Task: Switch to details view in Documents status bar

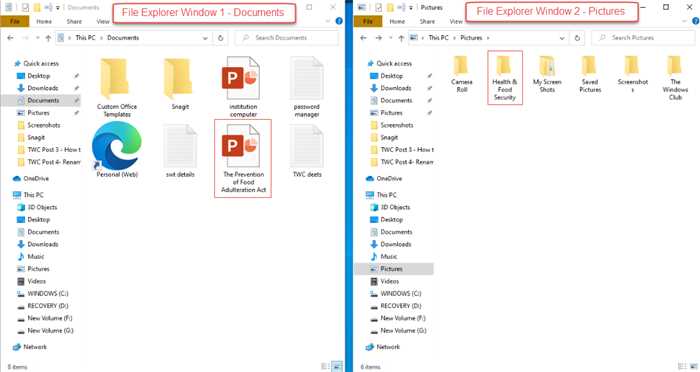Action: (x=325, y=367)
